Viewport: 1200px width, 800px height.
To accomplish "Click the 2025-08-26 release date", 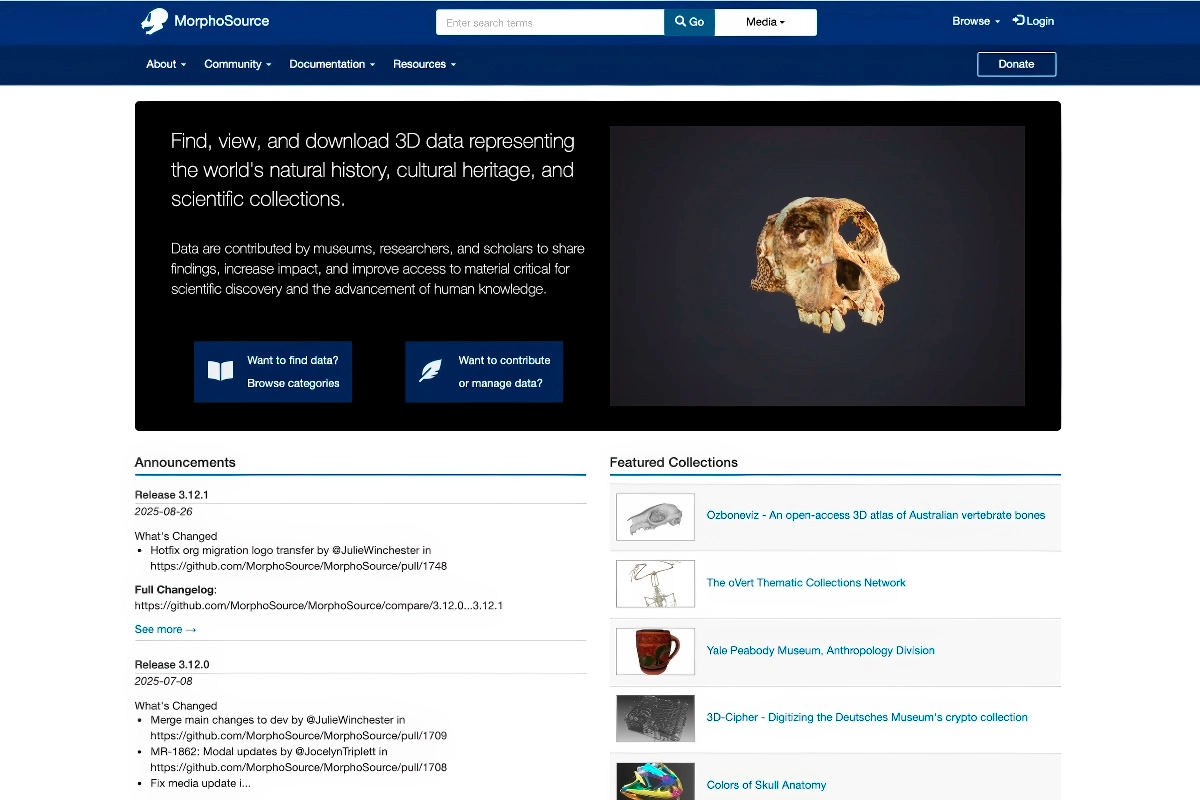I will point(164,512).
